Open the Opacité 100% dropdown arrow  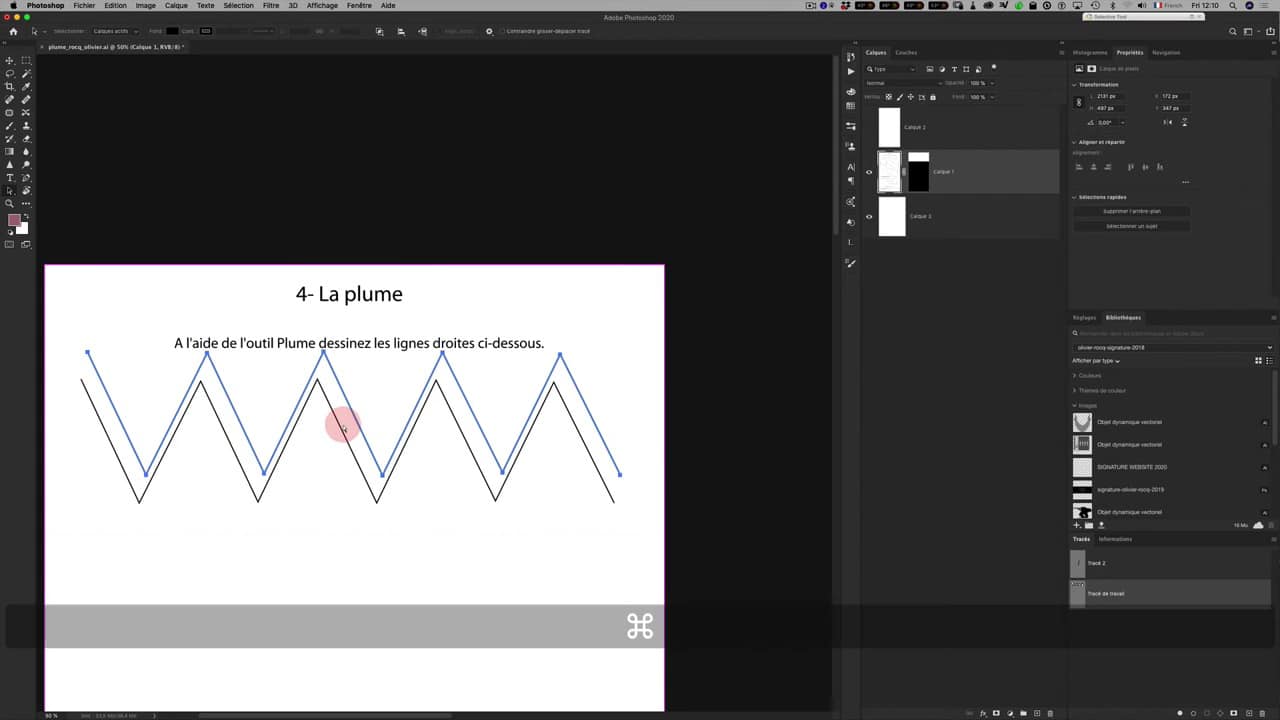[991, 83]
